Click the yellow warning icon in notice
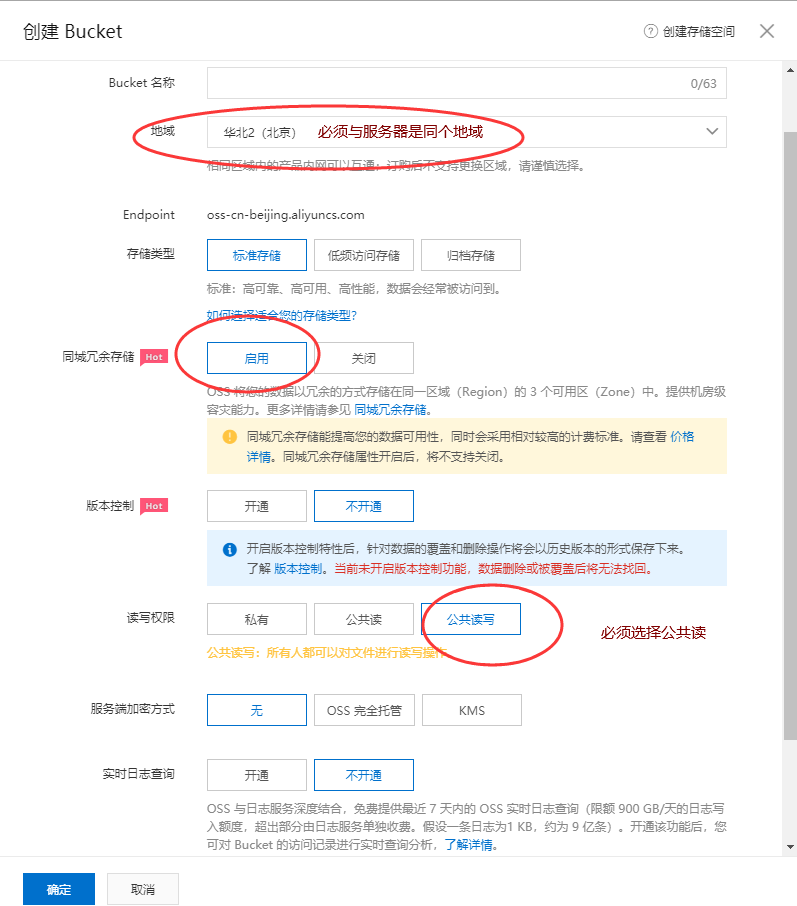This screenshot has width=797, height=906. (228, 436)
